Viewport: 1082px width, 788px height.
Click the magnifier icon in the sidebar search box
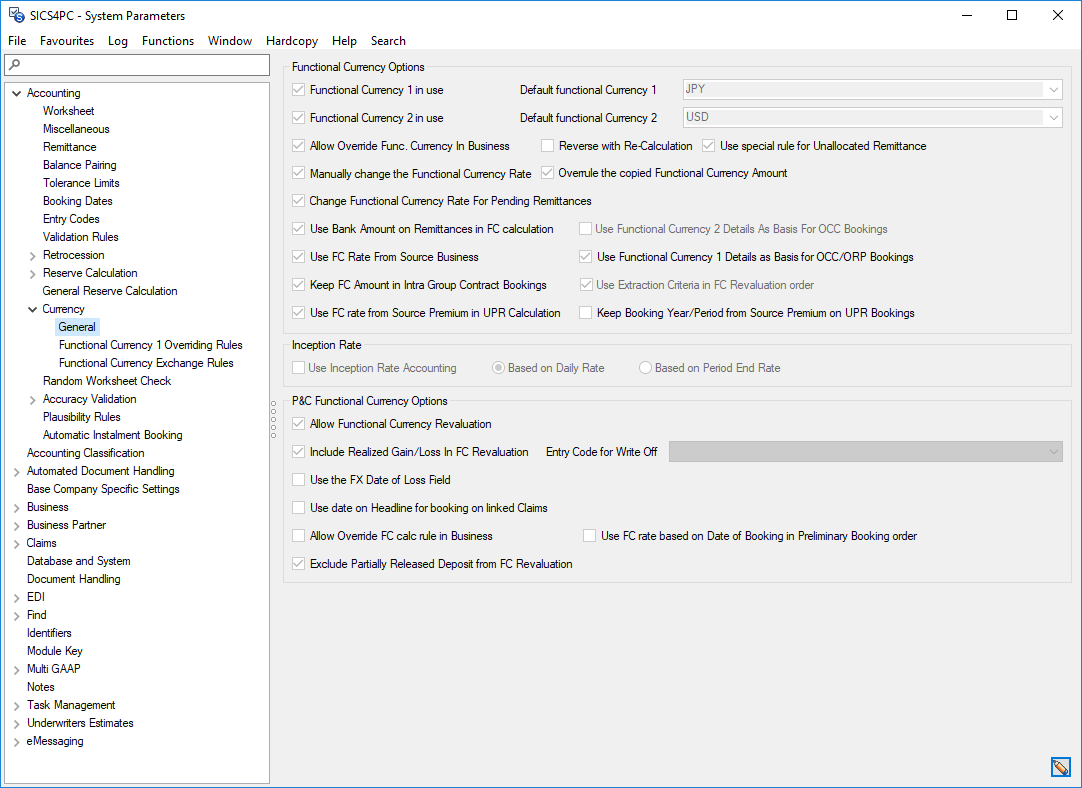coord(14,64)
